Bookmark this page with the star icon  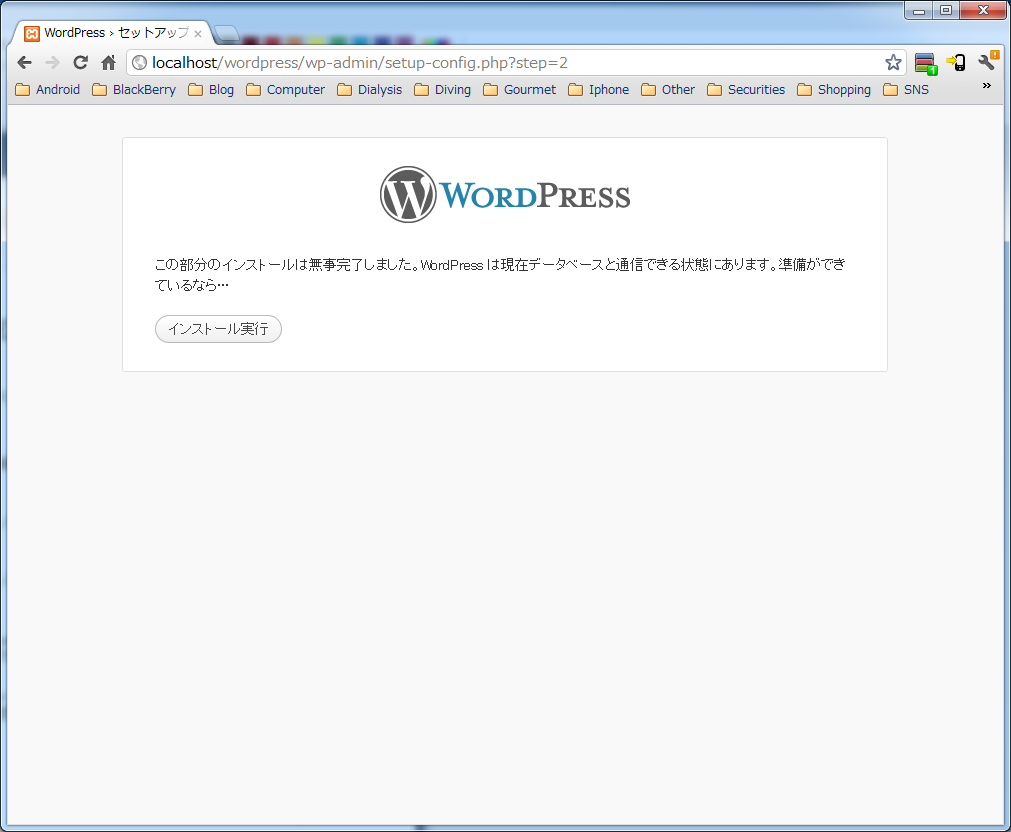click(893, 63)
